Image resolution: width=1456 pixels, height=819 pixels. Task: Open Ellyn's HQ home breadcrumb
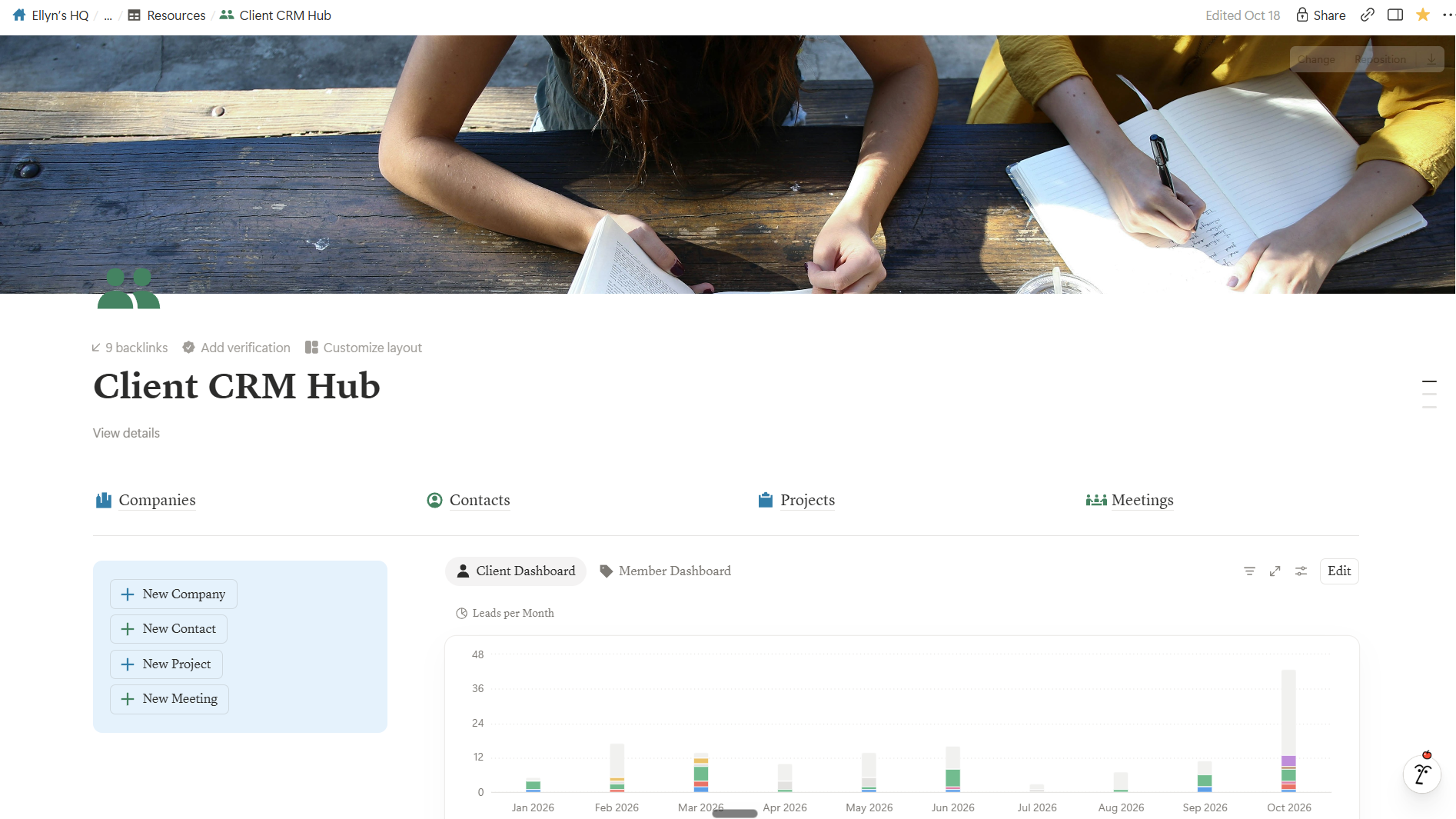pyautogui.click(x=51, y=15)
